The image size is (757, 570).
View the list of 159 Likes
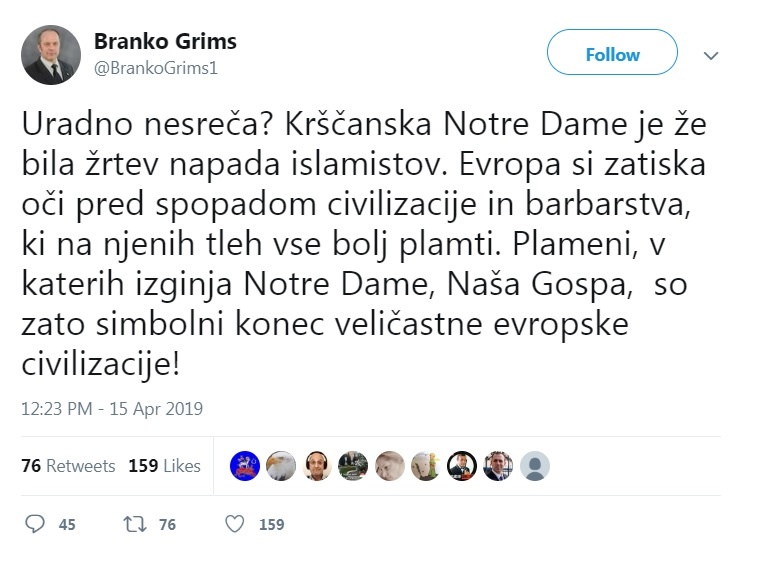click(164, 466)
